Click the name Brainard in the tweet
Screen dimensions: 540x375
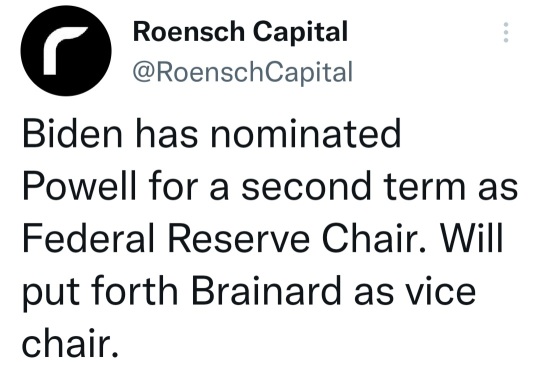click(x=266, y=291)
